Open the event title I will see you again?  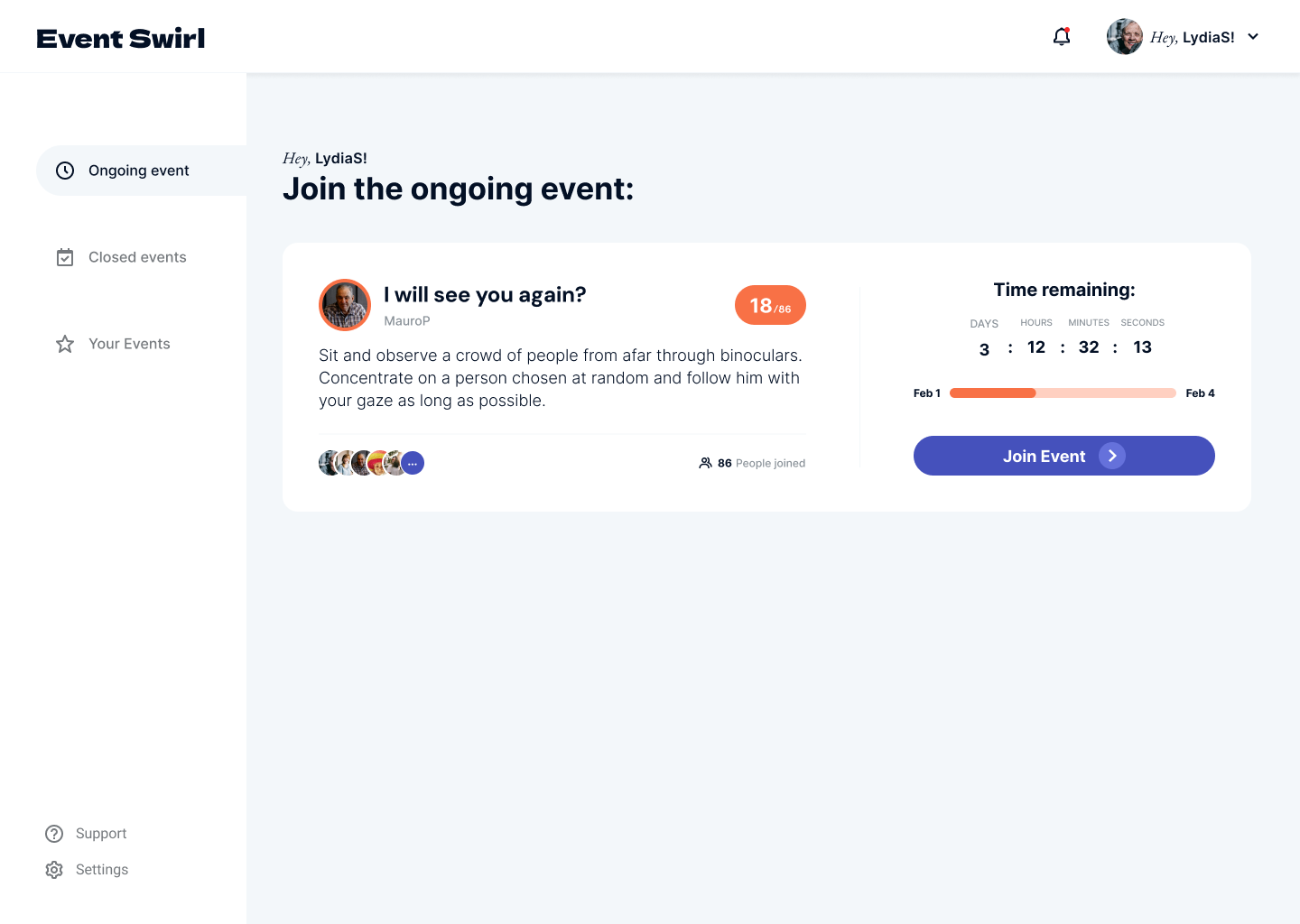(485, 295)
